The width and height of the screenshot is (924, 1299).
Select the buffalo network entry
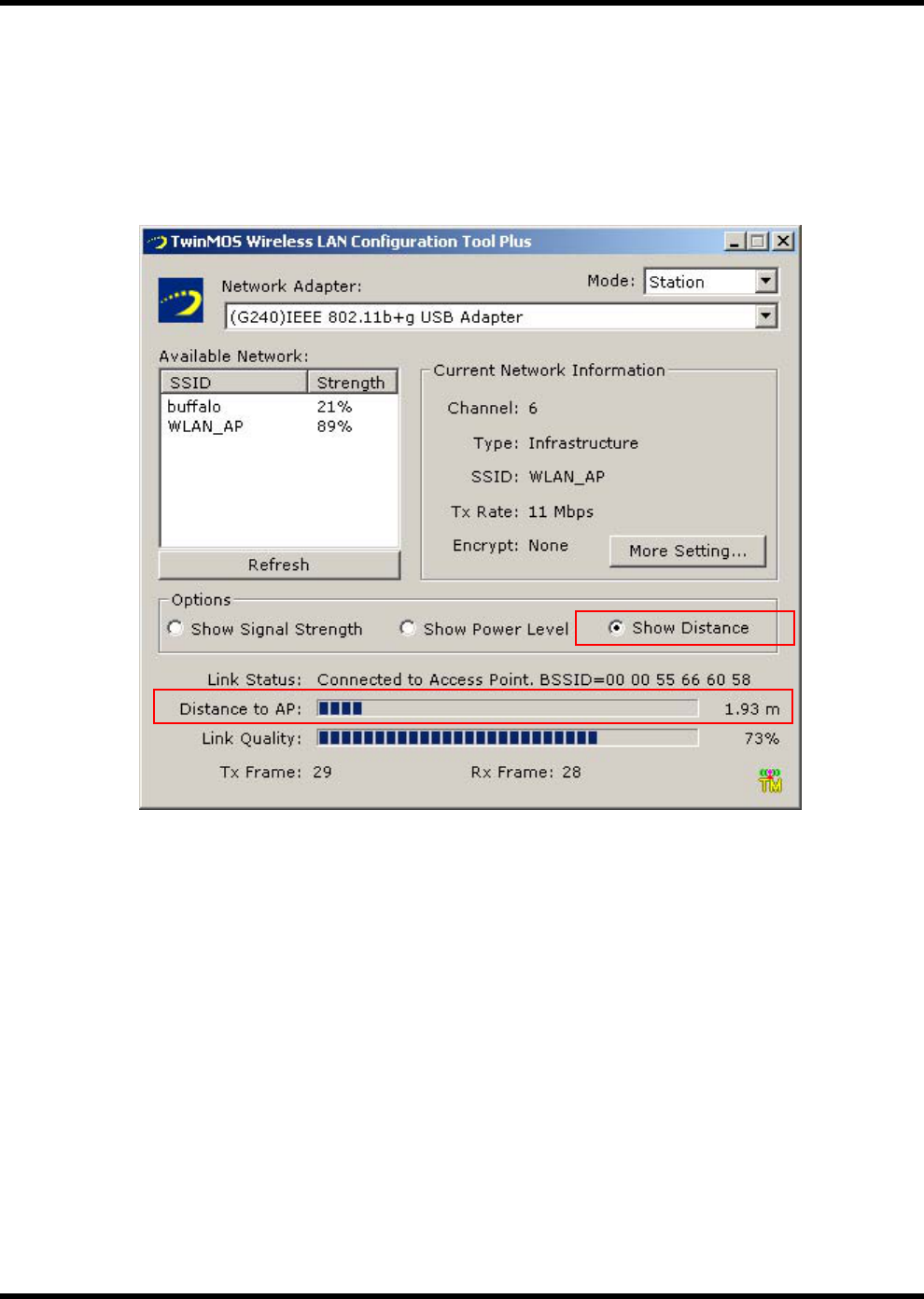pyautogui.click(x=194, y=407)
